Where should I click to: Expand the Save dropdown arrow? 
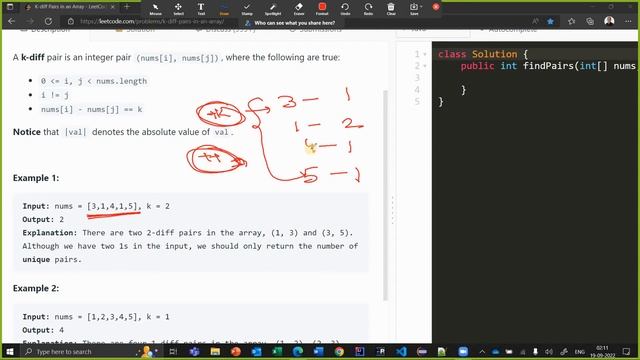pos(421,7)
